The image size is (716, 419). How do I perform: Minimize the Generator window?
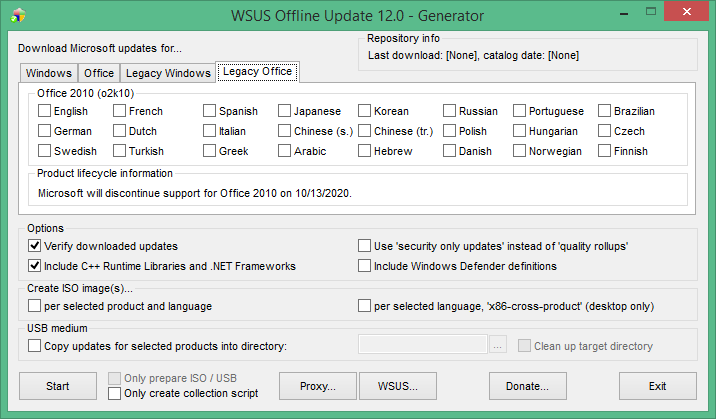tap(624, 13)
